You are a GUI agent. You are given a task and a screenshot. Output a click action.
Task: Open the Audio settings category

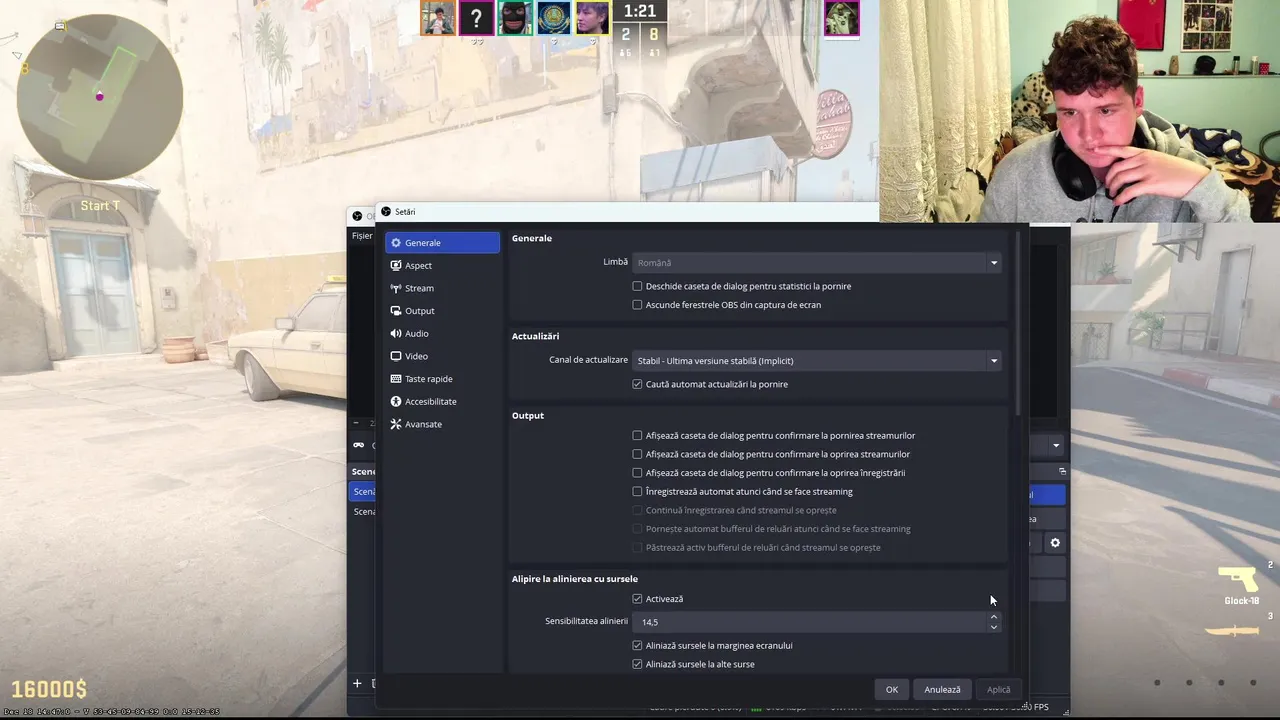(442, 333)
